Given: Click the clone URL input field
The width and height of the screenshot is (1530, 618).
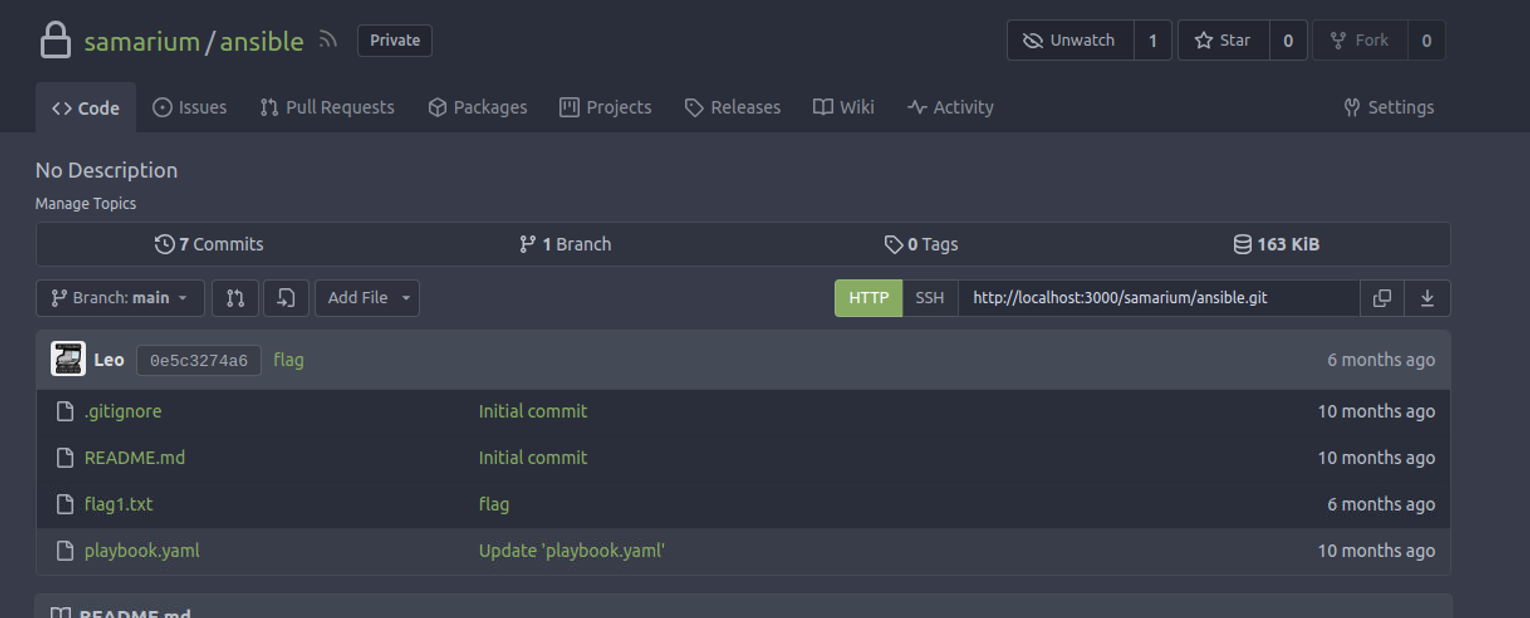Looking at the screenshot, I should 1158,298.
